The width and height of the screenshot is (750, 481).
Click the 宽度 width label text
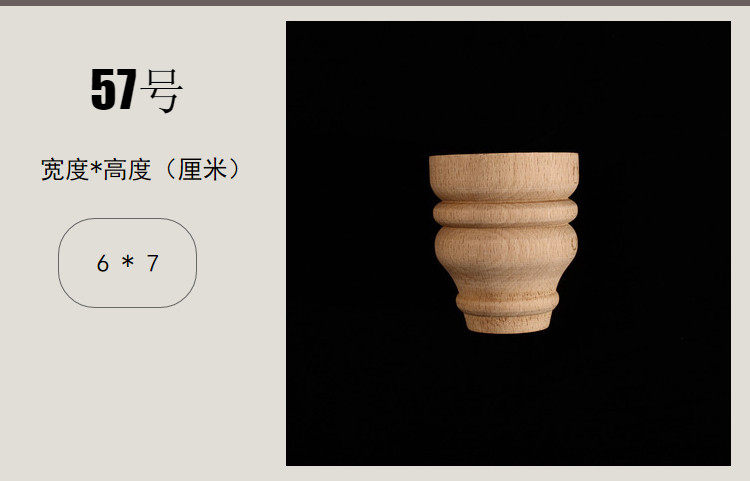point(65,170)
